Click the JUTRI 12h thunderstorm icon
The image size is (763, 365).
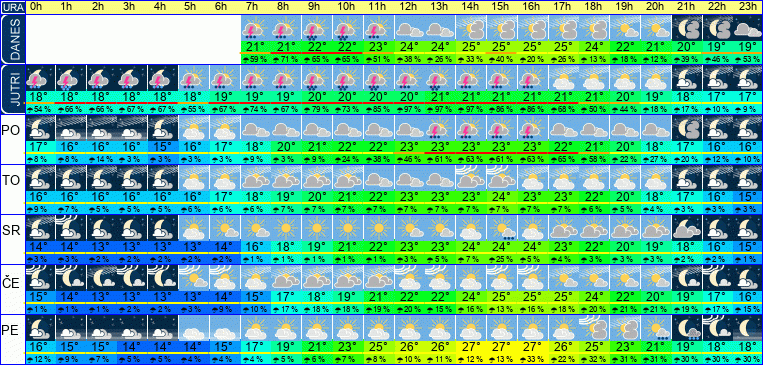coord(409,78)
